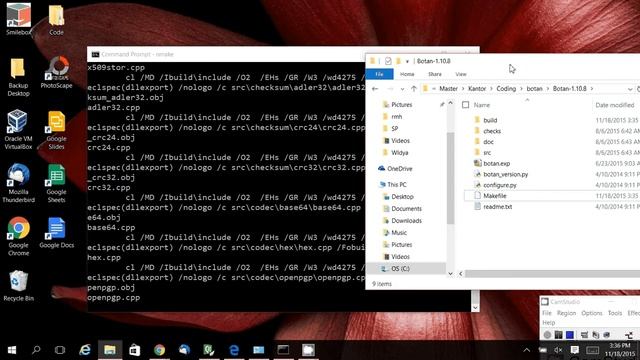Open the Smilebox desktop shortcut
Viewport: 640px width, 360px height.
[18, 19]
